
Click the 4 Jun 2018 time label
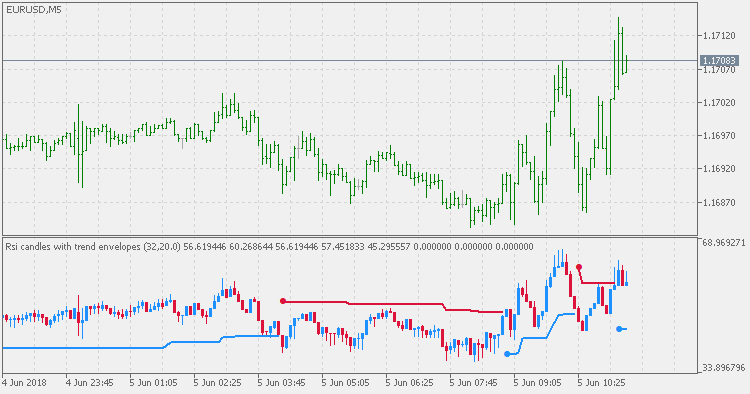24,383
